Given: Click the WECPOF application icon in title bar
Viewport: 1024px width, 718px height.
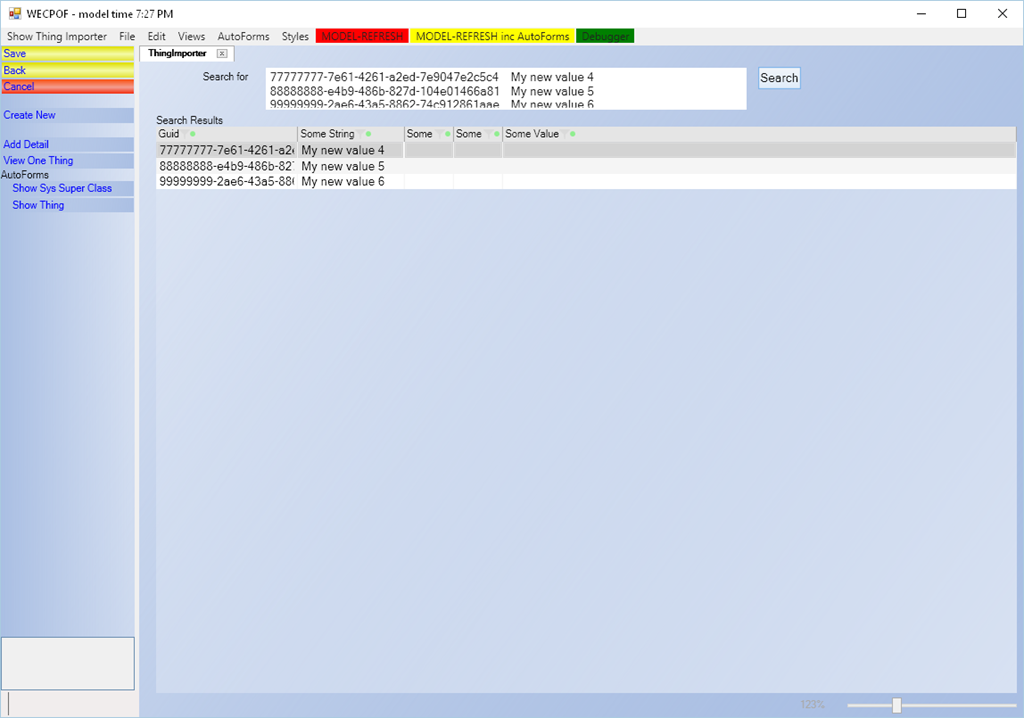Looking at the screenshot, I should coord(14,14).
